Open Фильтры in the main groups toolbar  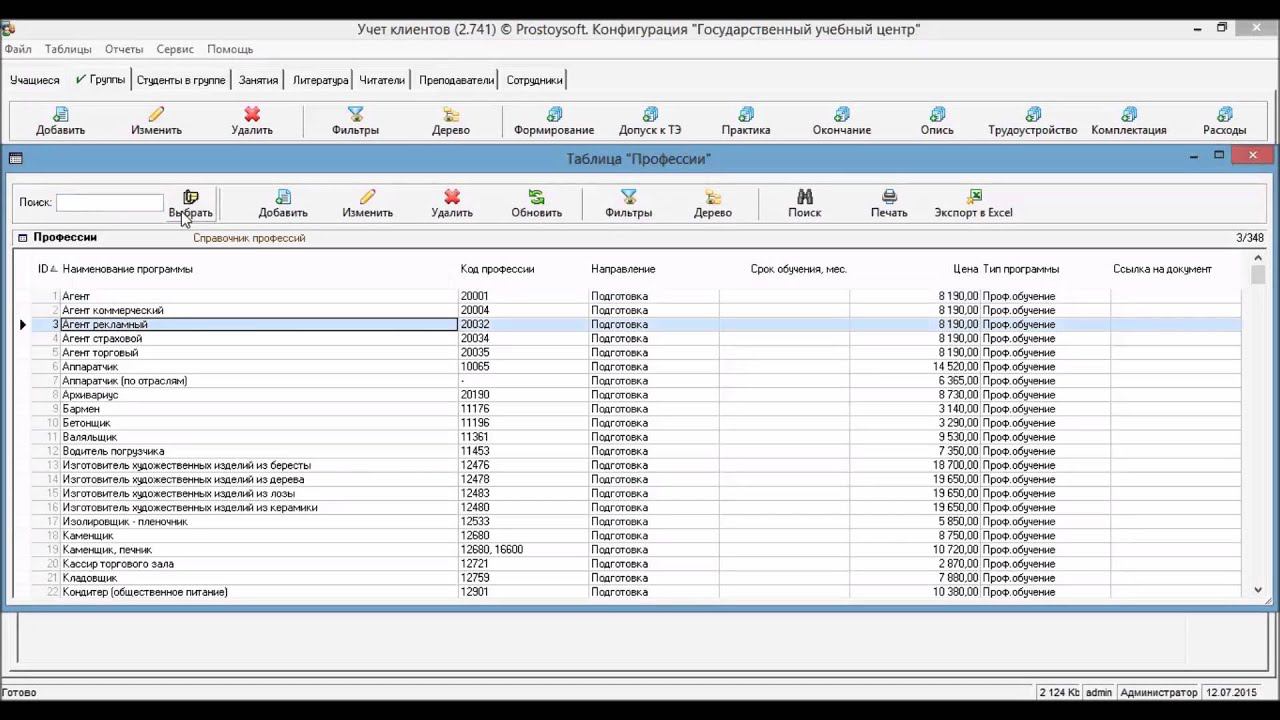click(x=355, y=121)
